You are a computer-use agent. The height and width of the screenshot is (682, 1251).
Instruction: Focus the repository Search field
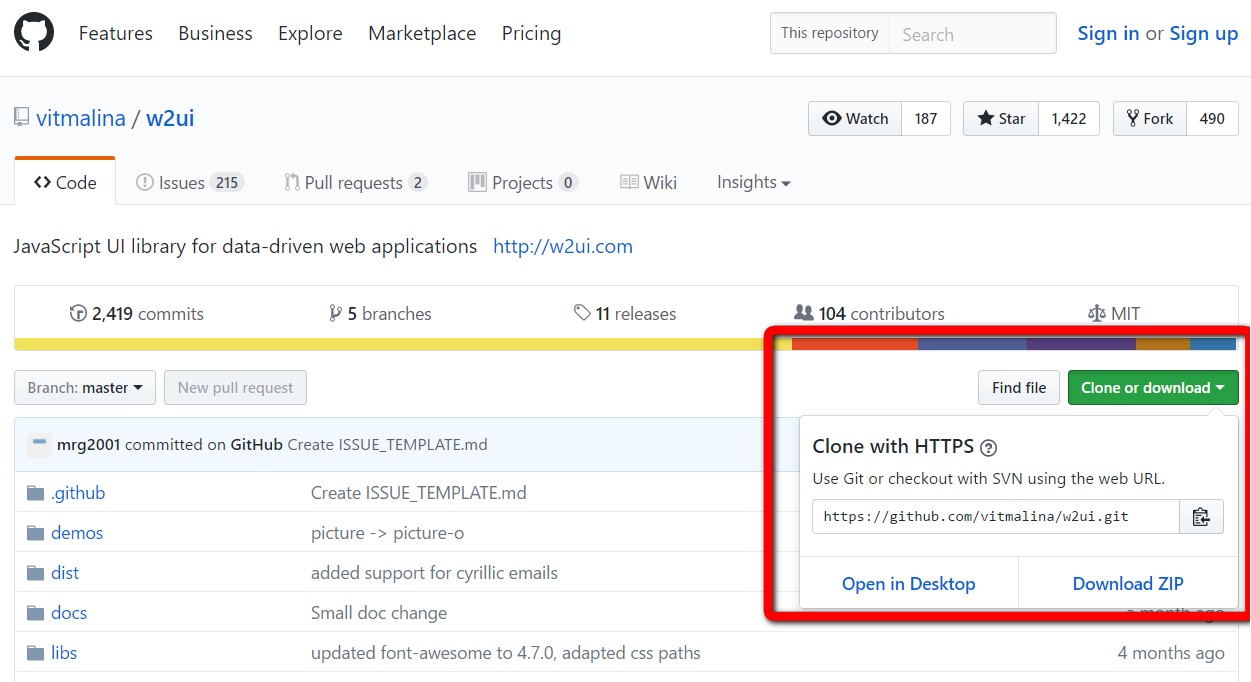[973, 33]
